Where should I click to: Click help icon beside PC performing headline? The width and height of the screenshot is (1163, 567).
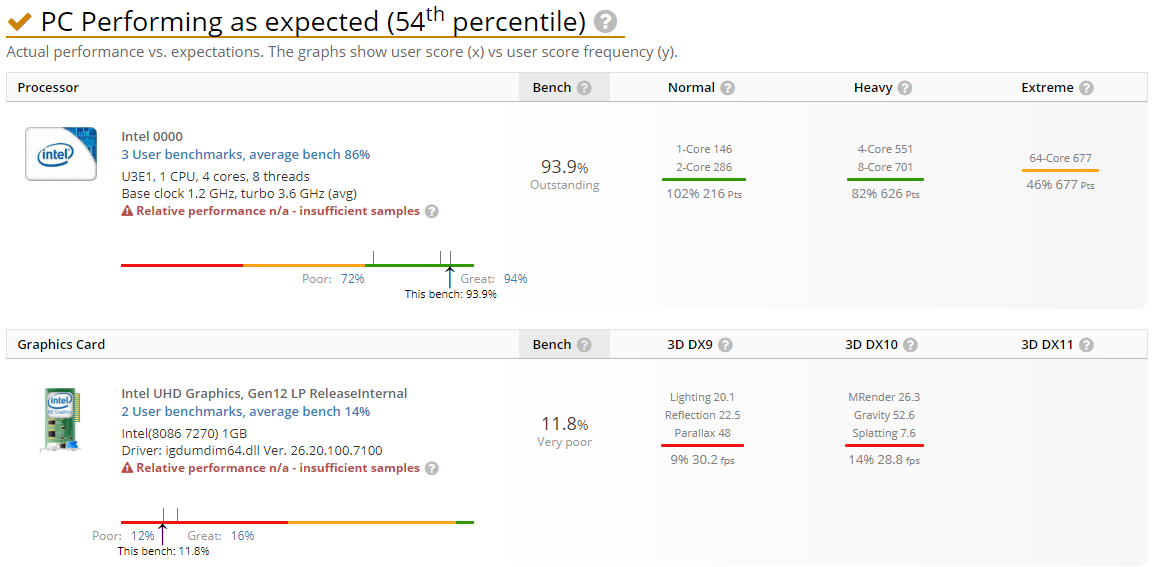605,22
